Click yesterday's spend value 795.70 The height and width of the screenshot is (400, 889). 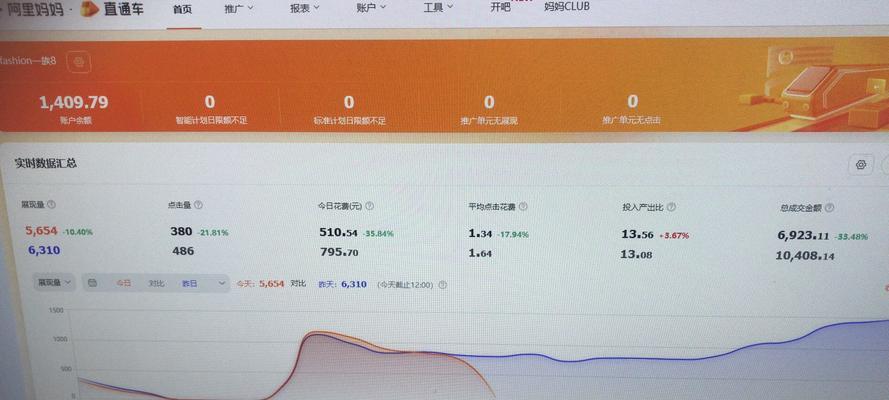[339, 253]
